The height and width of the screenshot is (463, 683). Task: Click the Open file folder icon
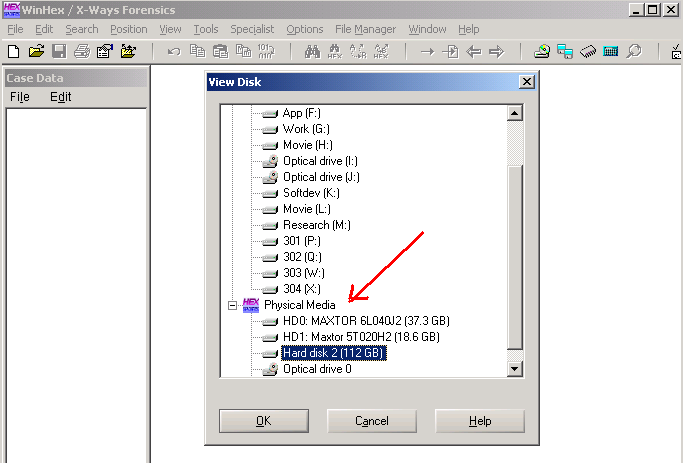(36, 51)
